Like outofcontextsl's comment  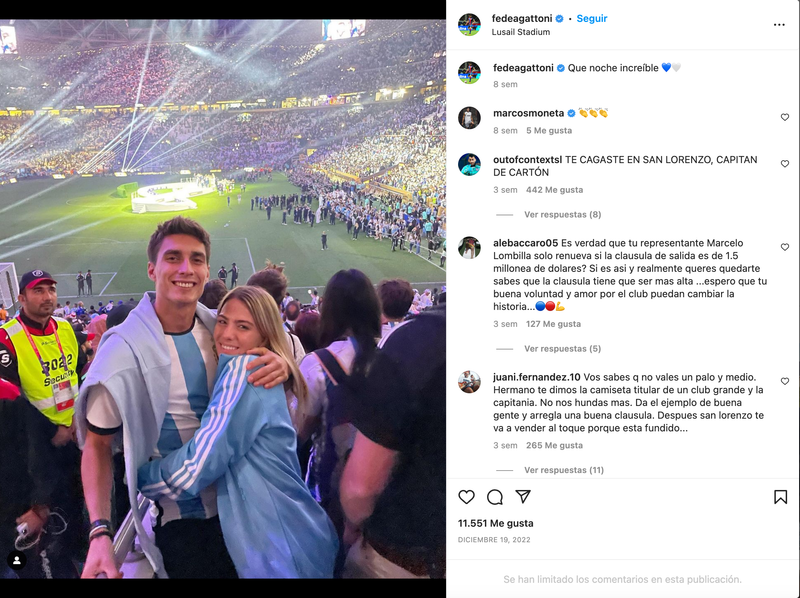(785, 164)
